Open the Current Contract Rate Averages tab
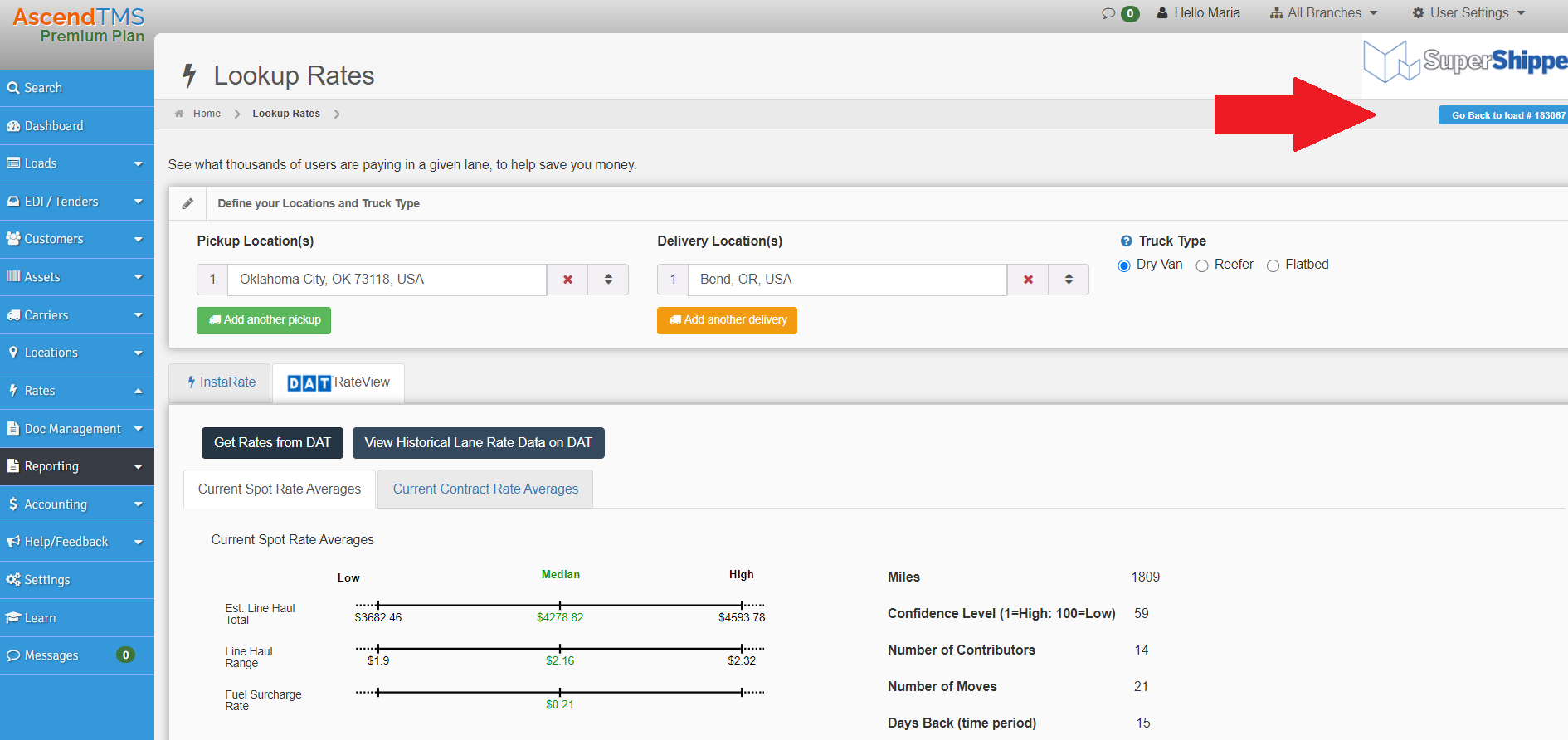 pos(485,489)
